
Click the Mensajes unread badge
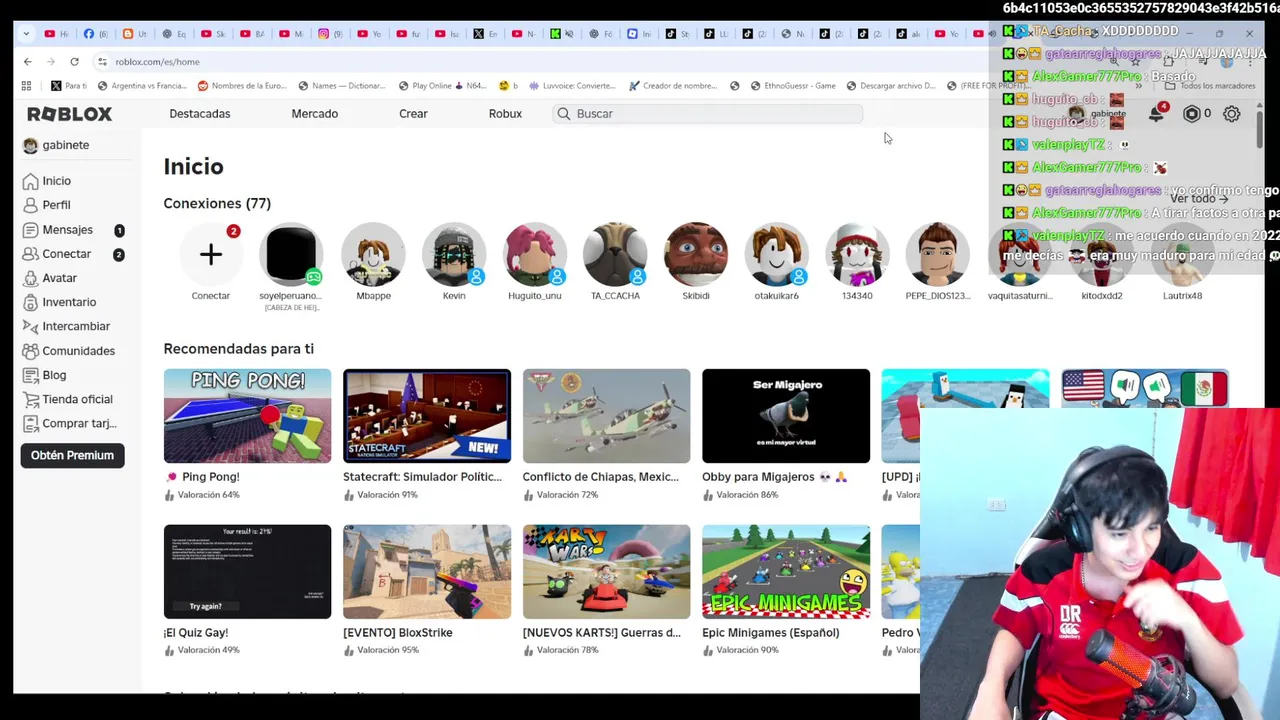click(x=119, y=231)
